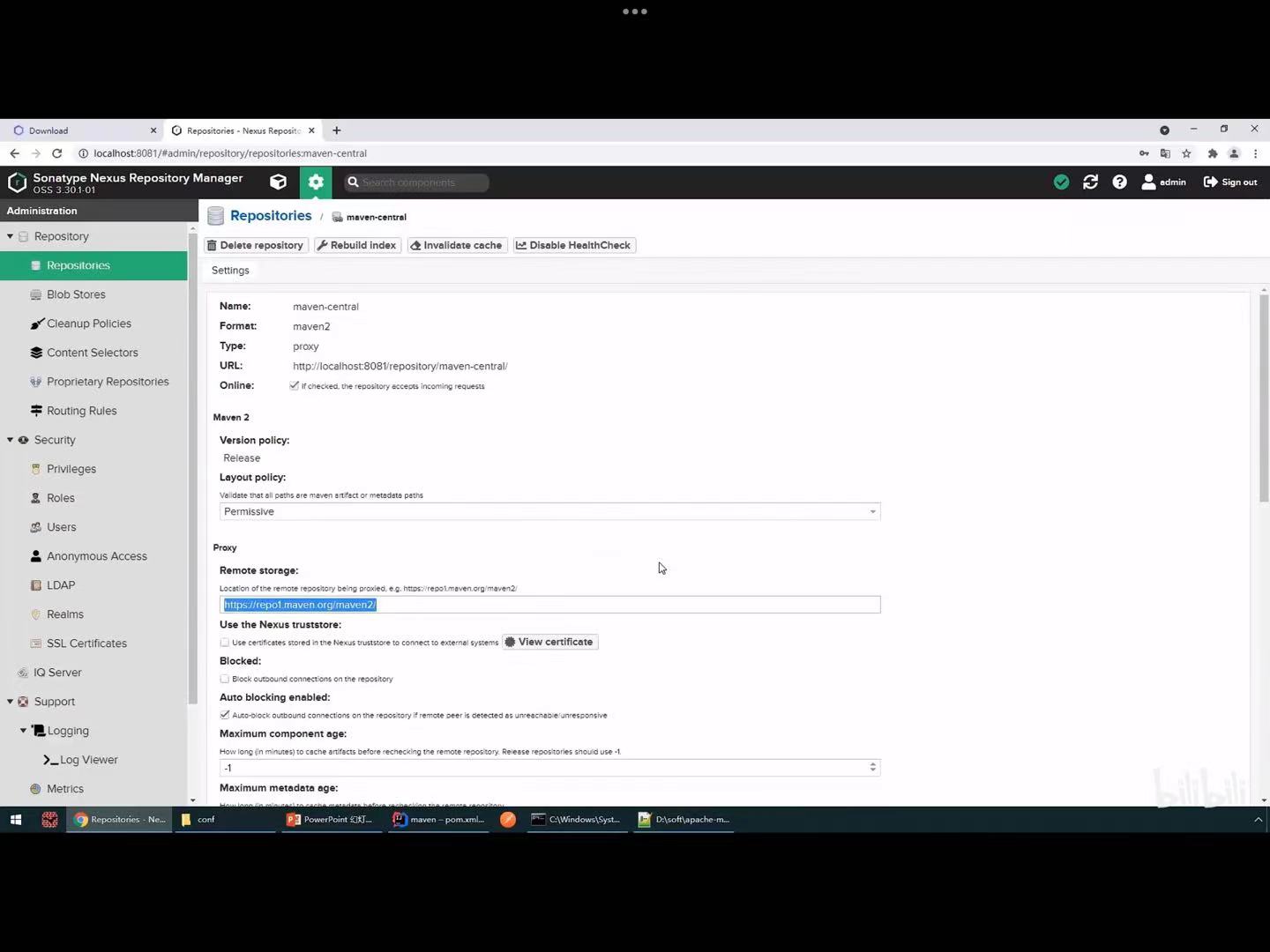Select Repositories in the sidebar

pyautogui.click(x=93, y=265)
